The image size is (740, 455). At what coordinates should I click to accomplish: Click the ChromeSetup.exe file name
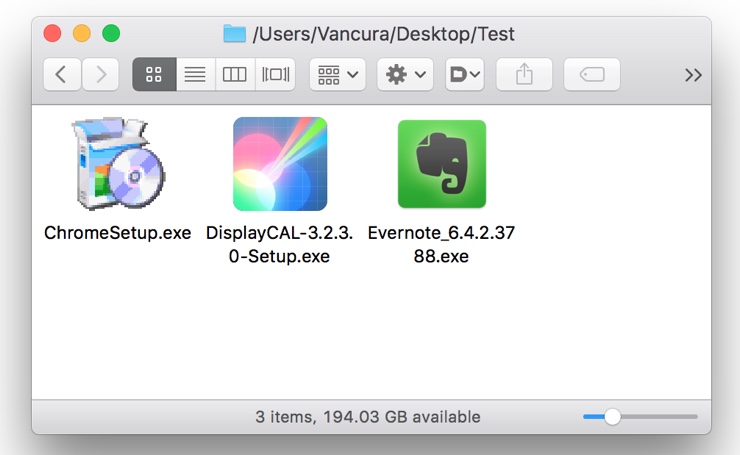point(118,233)
